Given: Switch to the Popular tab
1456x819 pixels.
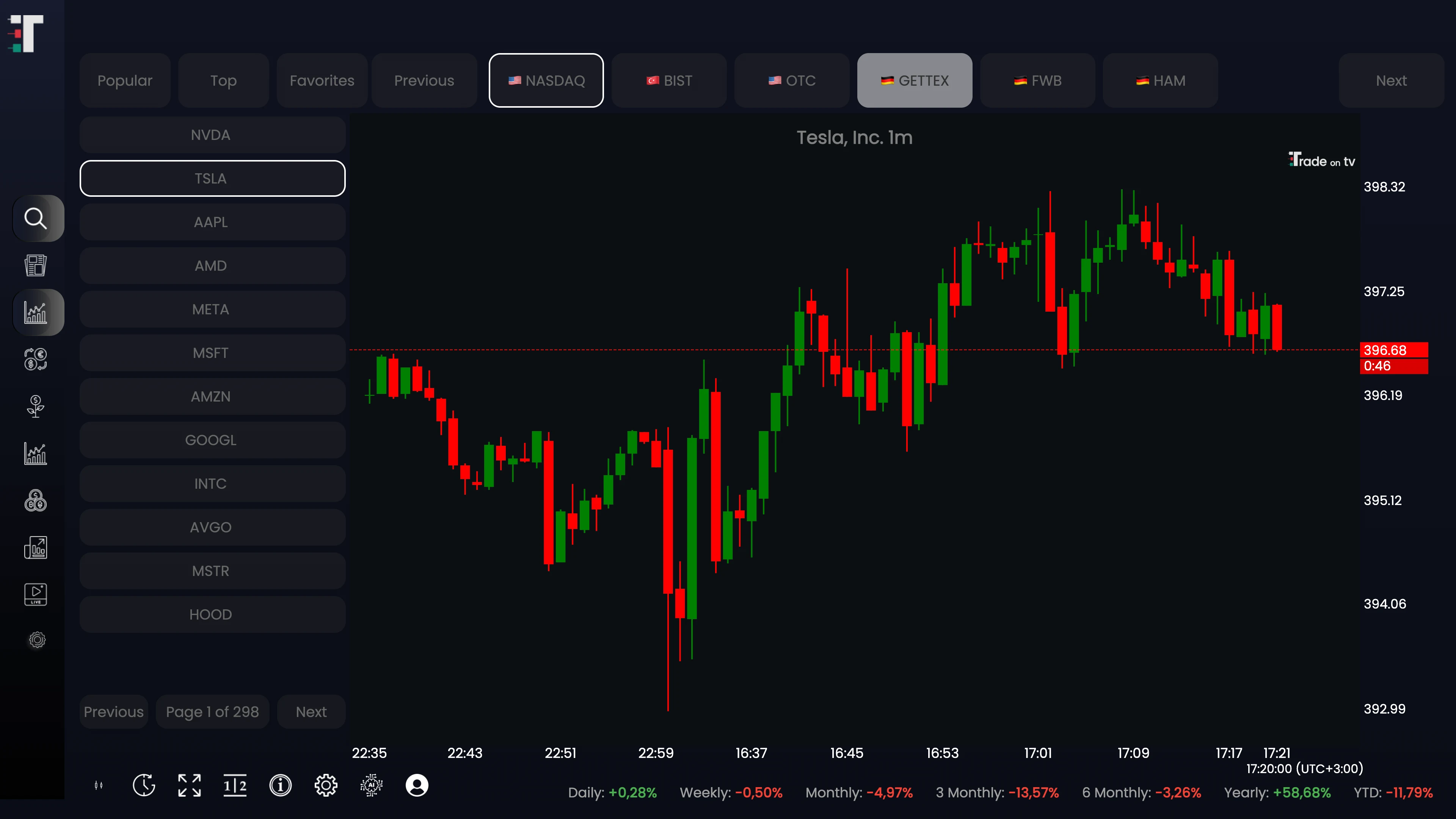Looking at the screenshot, I should (125, 80).
